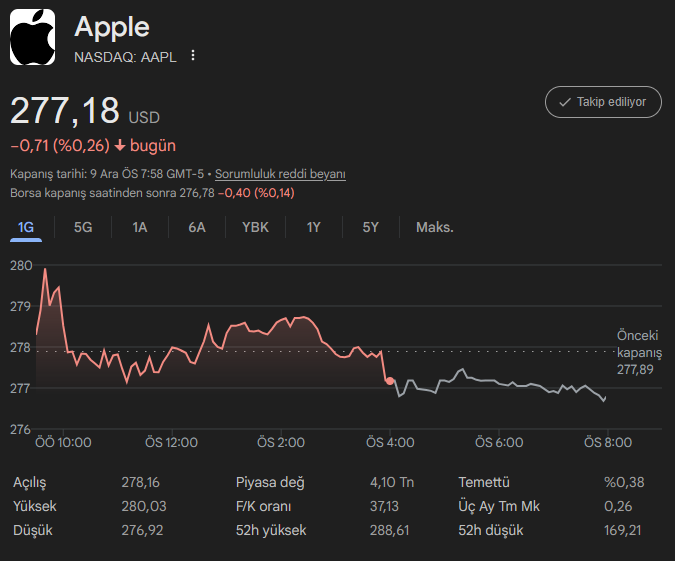Click the Temettü dividend label
The width and height of the screenshot is (675, 561).
pos(484,482)
